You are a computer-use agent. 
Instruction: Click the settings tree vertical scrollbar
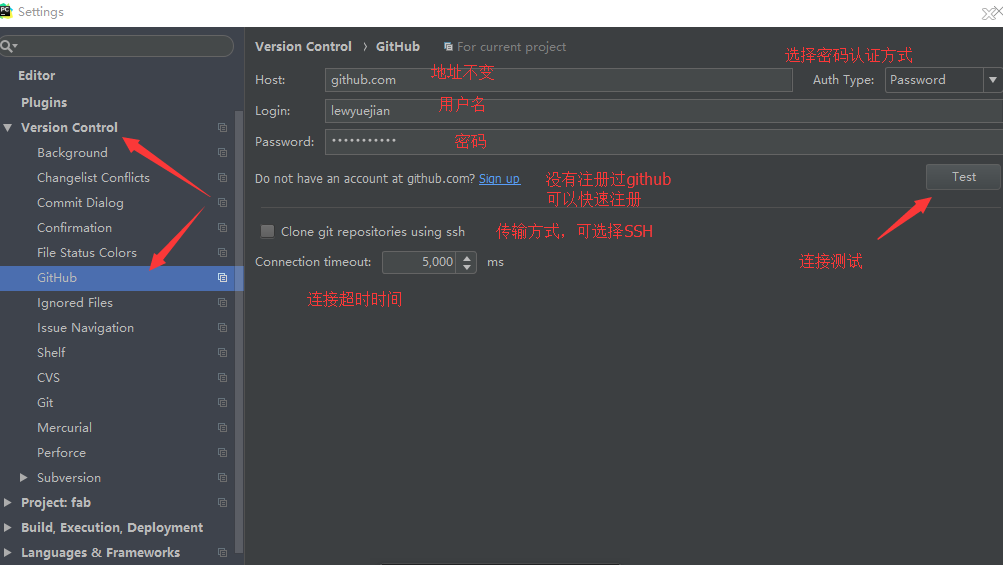[x=239, y=331]
